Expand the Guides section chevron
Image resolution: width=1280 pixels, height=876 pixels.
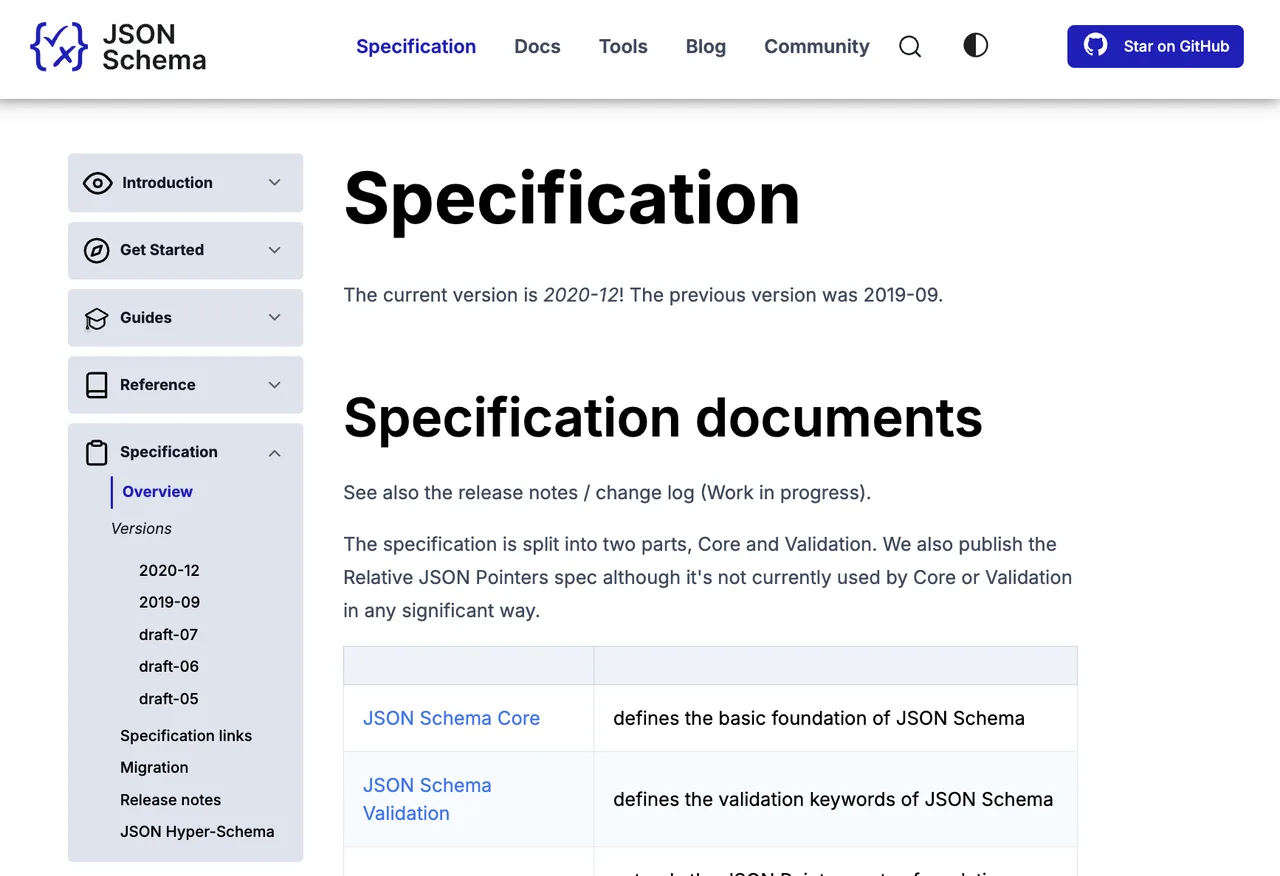275,318
